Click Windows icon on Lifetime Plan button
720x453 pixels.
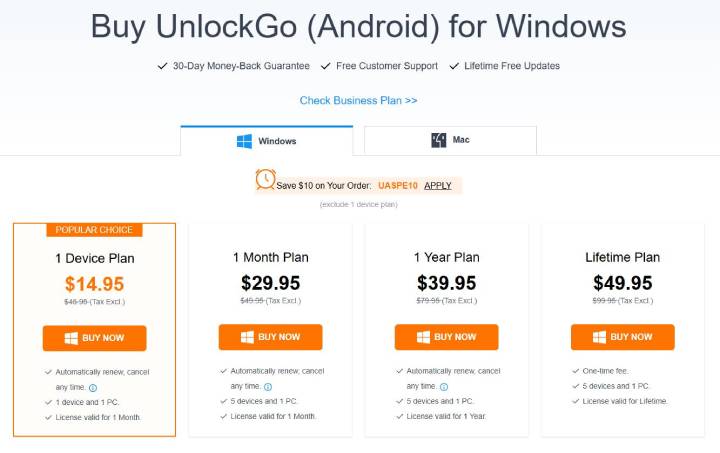pyautogui.click(x=600, y=337)
